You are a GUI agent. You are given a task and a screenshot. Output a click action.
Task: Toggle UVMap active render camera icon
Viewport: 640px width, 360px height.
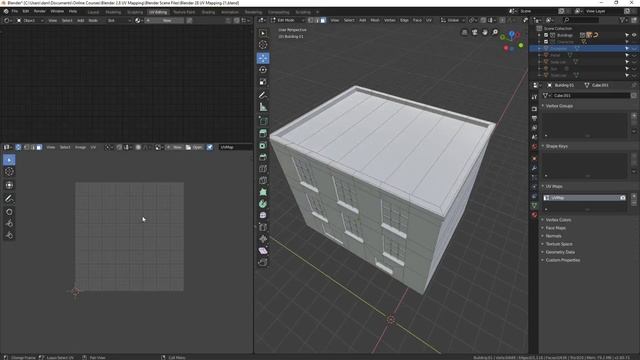click(x=623, y=198)
